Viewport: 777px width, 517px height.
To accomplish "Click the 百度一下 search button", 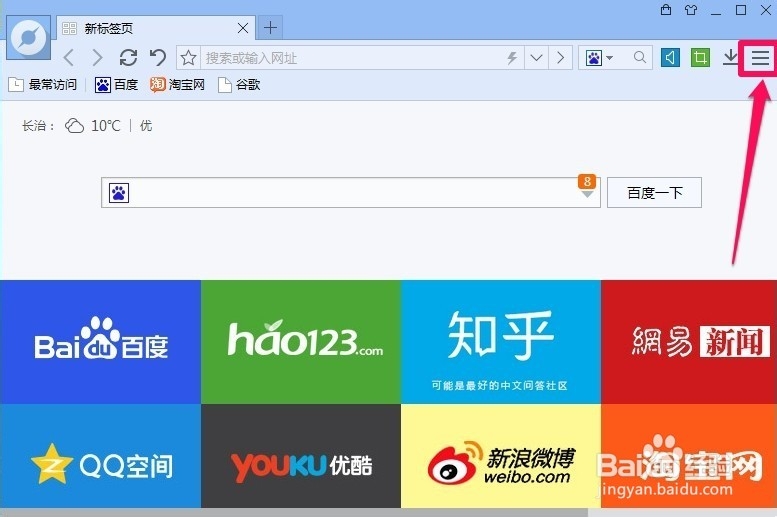I will point(654,192).
